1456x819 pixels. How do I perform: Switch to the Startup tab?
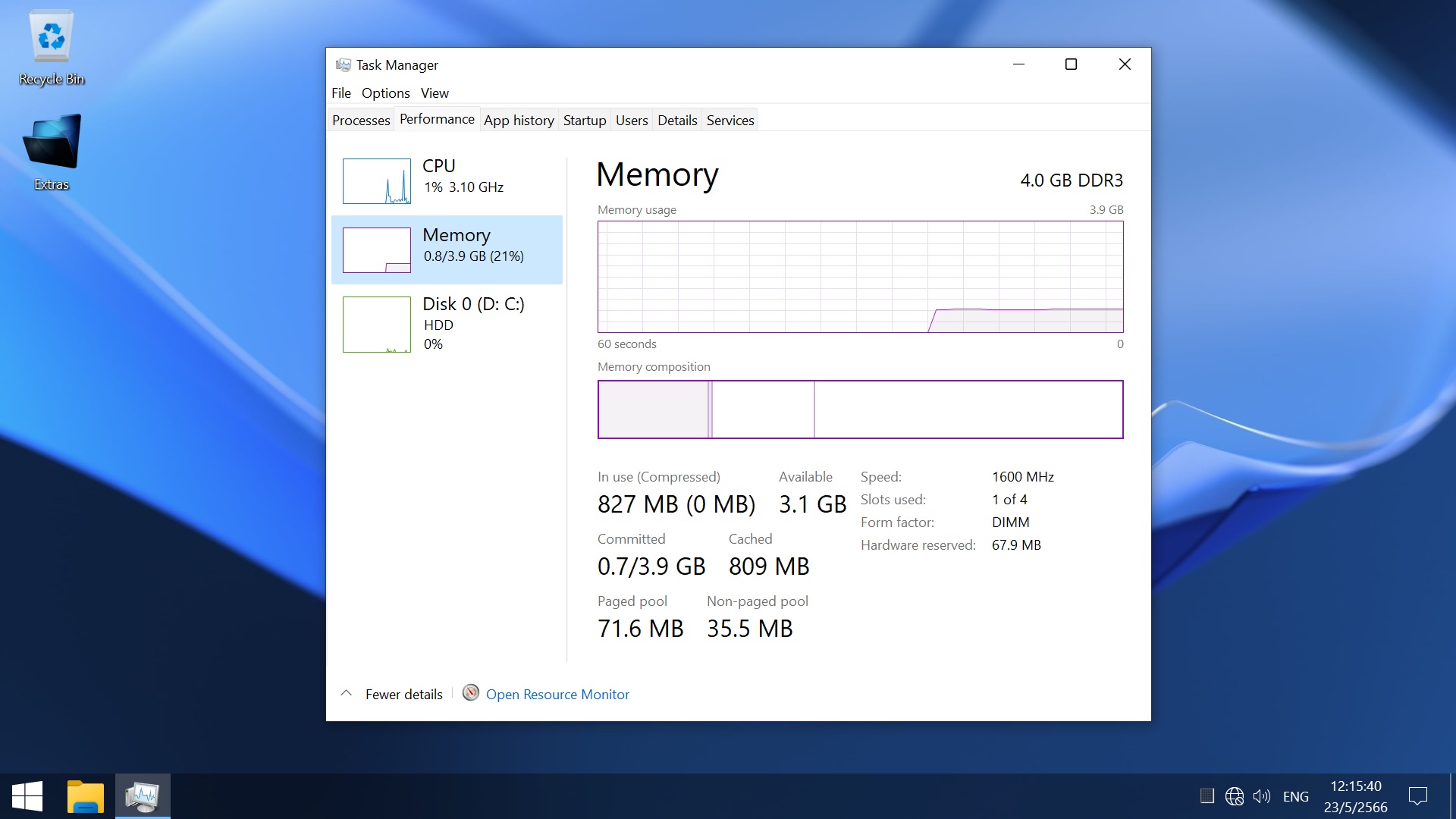click(584, 121)
